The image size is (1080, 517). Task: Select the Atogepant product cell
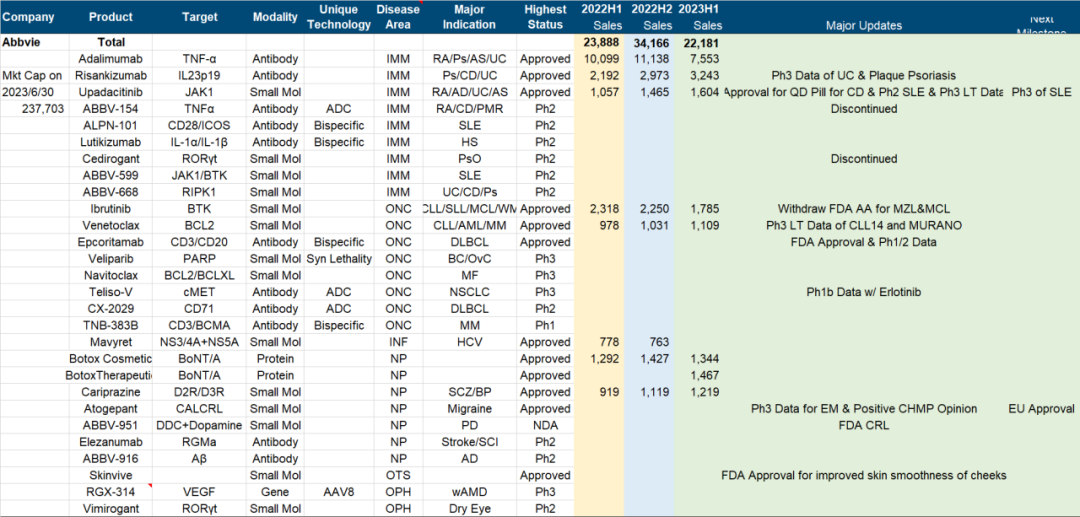pyautogui.click(x=111, y=408)
